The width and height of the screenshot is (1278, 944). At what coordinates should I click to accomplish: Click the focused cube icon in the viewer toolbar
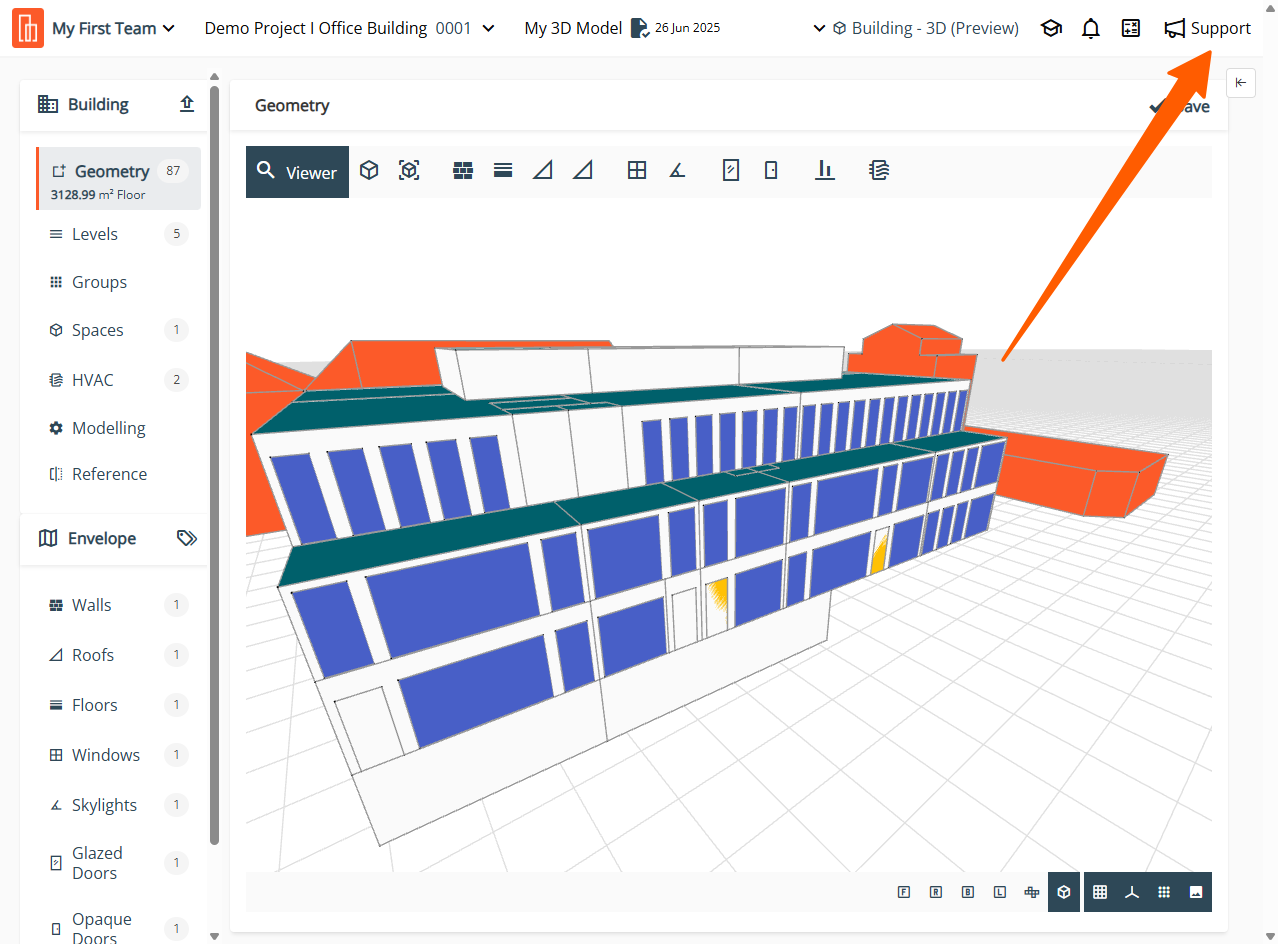pyautogui.click(x=409, y=171)
